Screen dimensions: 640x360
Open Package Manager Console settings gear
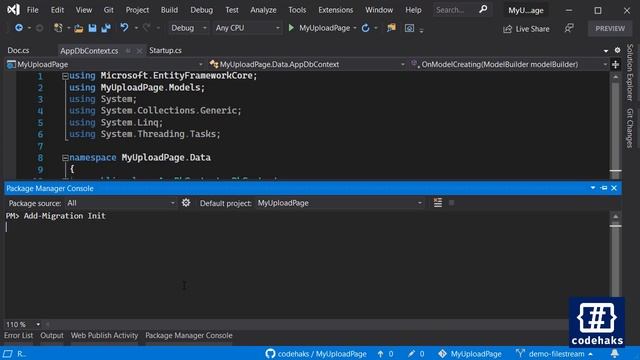(x=186, y=202)
